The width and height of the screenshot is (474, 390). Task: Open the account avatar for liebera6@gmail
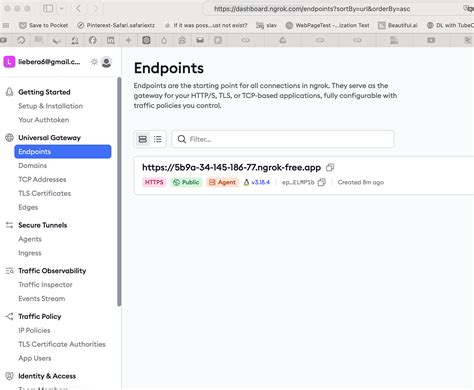pos(9,62)
